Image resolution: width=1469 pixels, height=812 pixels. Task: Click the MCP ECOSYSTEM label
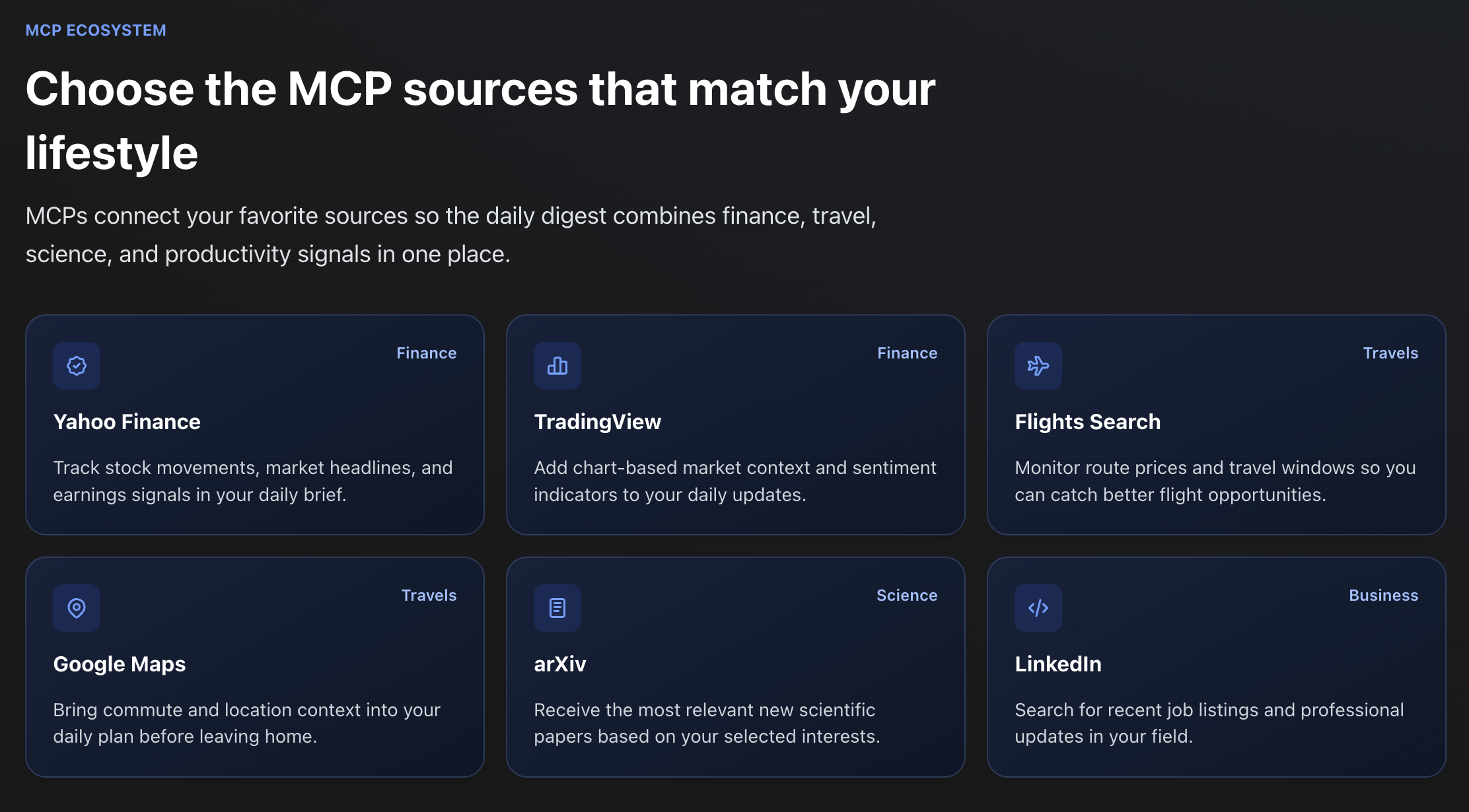pyautogui.click(x=95, y=29)
